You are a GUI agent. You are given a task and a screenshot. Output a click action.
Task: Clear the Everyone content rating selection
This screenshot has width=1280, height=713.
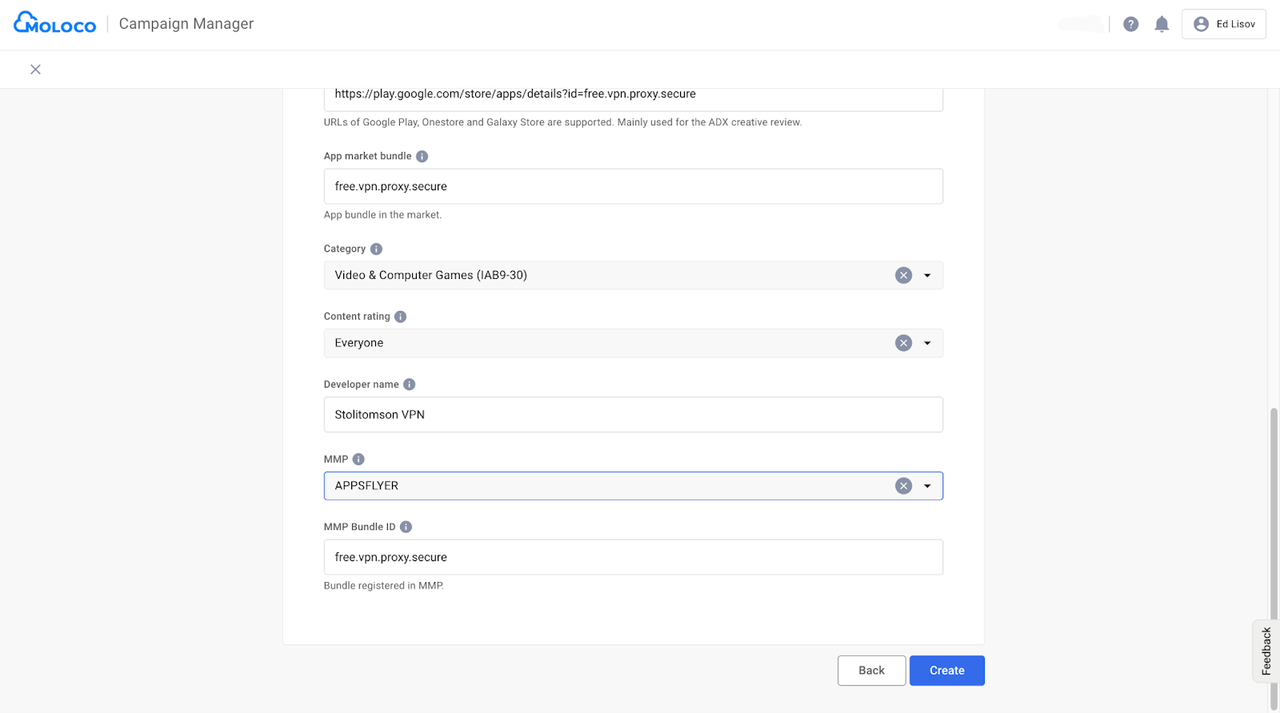coord(903,342)
